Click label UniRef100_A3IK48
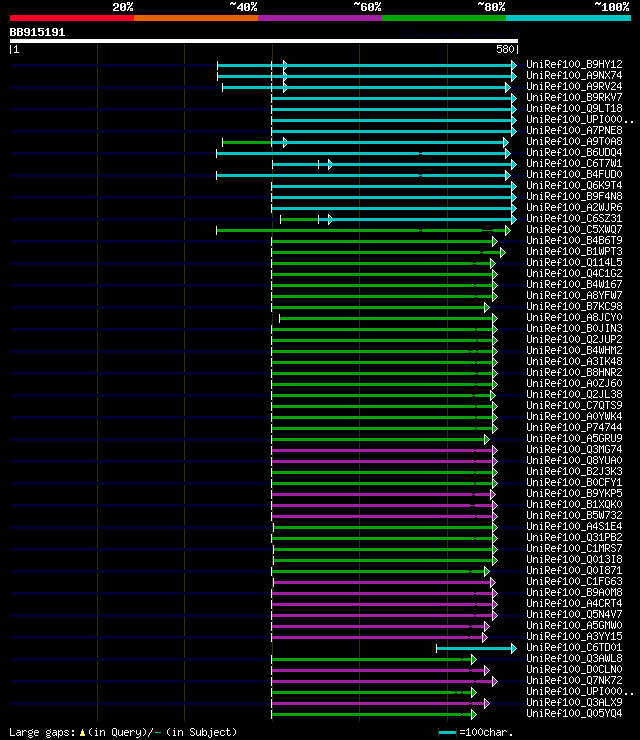The width and height of the screenshot is (640, 740). 574,361
